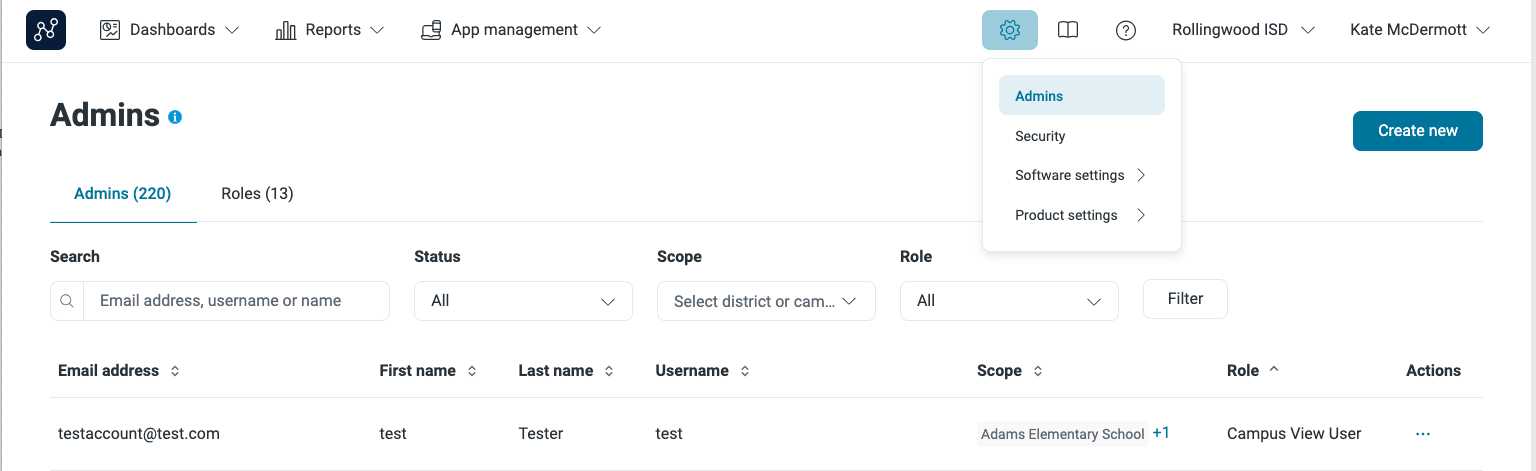Click the magnifier icon in search box
Image resolution: width=1536 pixels, height=471 pixels.
tap(67, 301)
